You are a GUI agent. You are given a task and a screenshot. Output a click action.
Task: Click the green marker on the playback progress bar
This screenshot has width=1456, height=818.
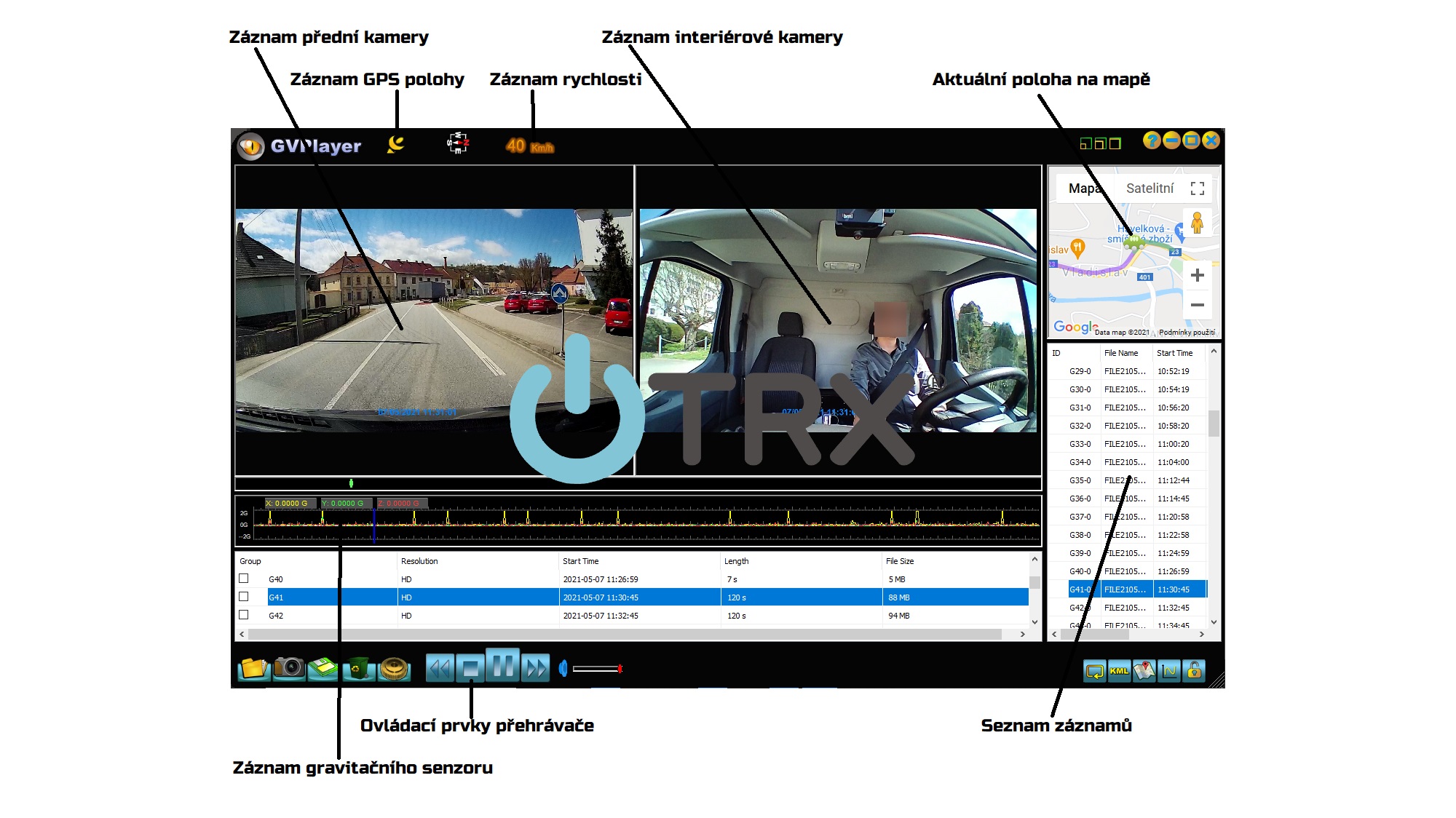coord(352,483)
